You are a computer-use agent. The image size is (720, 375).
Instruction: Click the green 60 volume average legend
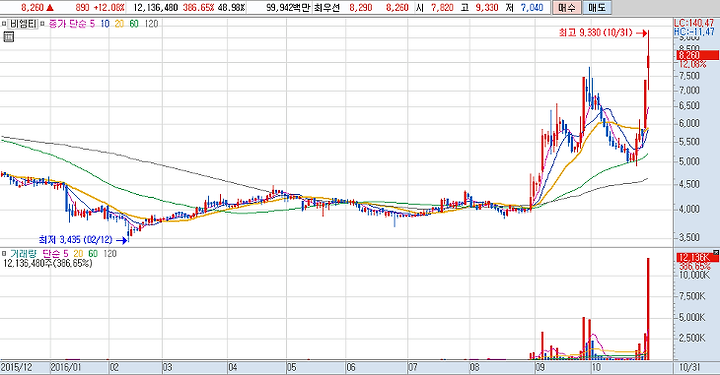pyautogui.click(x=93, y=254)
